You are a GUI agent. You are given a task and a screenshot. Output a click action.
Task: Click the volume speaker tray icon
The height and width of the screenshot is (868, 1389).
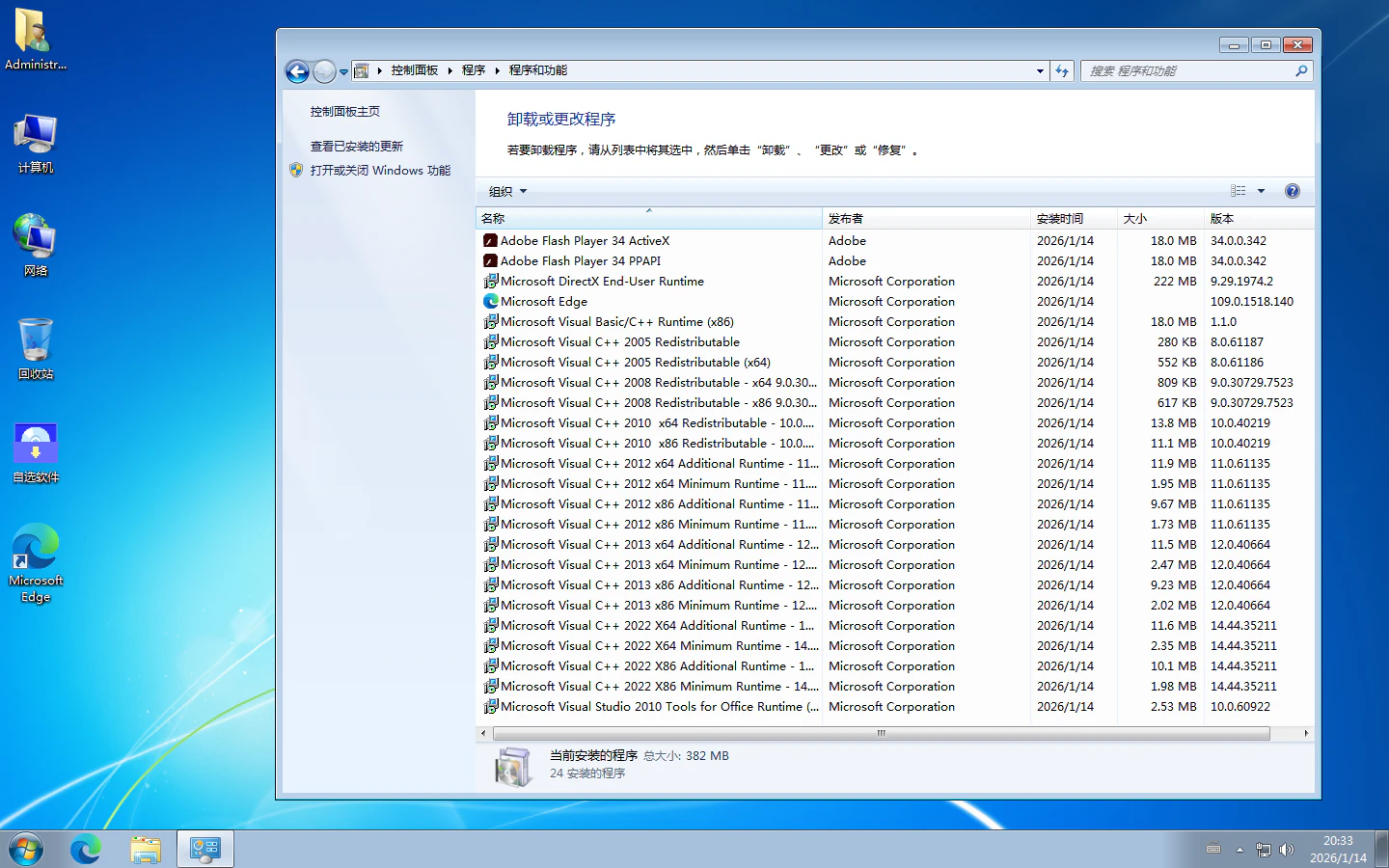coord(1287,850)
